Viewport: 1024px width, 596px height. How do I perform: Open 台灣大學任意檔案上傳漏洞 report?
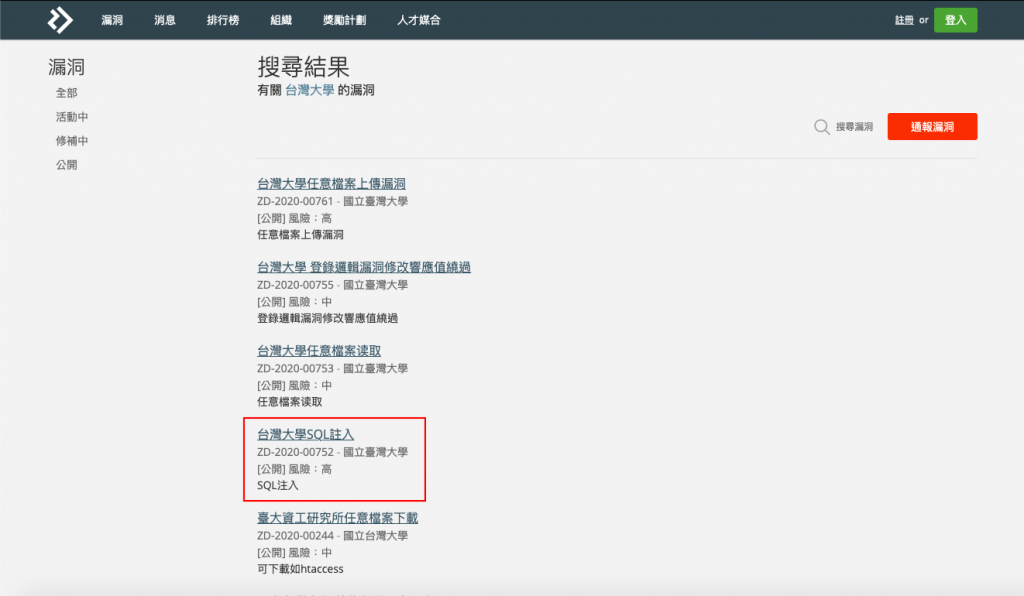click(x=331, y=184)
